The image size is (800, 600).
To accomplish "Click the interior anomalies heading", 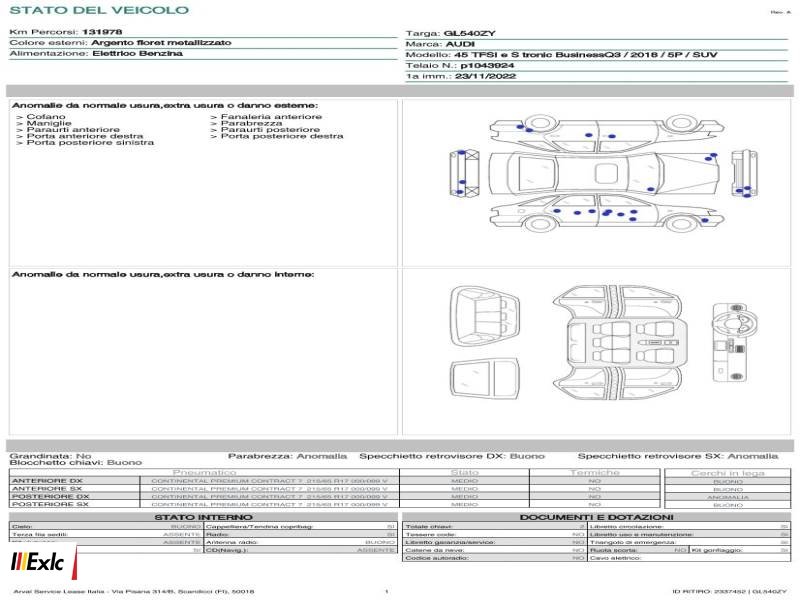I will 163,274.
